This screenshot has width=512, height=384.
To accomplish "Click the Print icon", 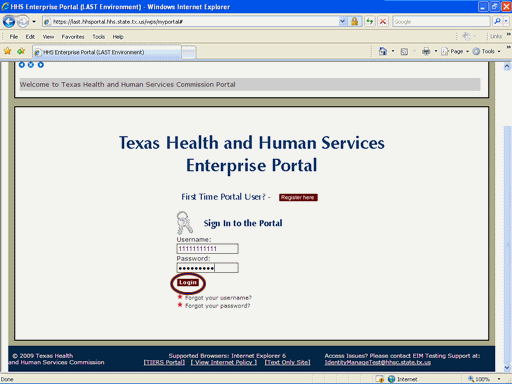I will tap(426, 51).
